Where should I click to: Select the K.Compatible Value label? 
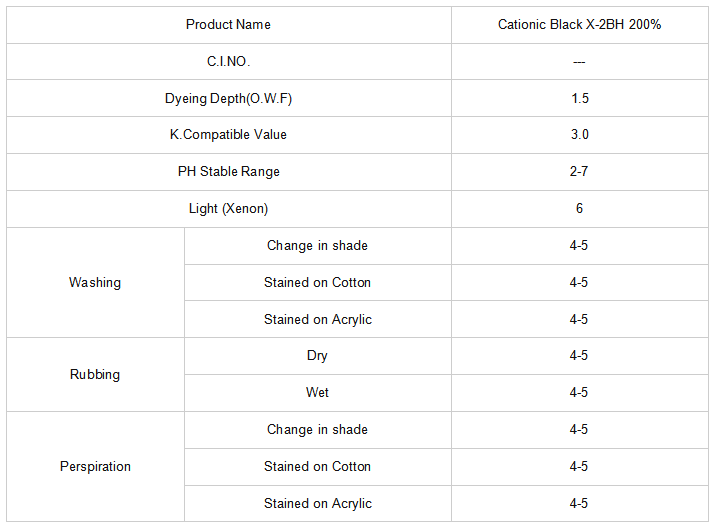coord(229,135)
